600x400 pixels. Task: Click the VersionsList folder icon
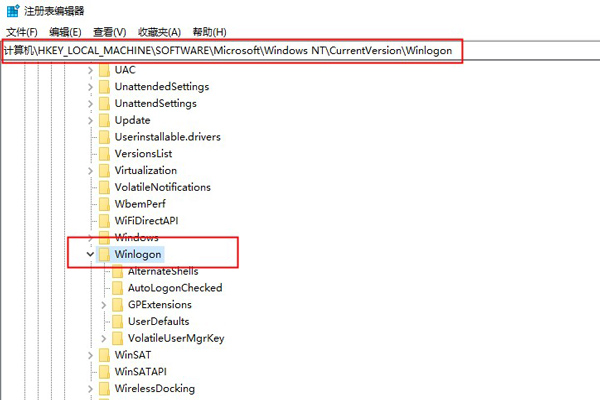pos(104,153)
